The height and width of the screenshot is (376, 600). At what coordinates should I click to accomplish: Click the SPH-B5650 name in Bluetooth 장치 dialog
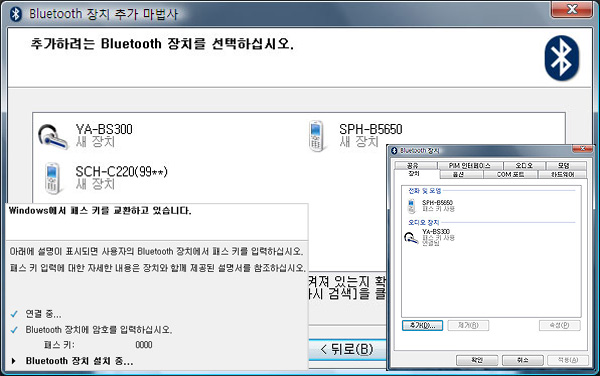[437, 202]
